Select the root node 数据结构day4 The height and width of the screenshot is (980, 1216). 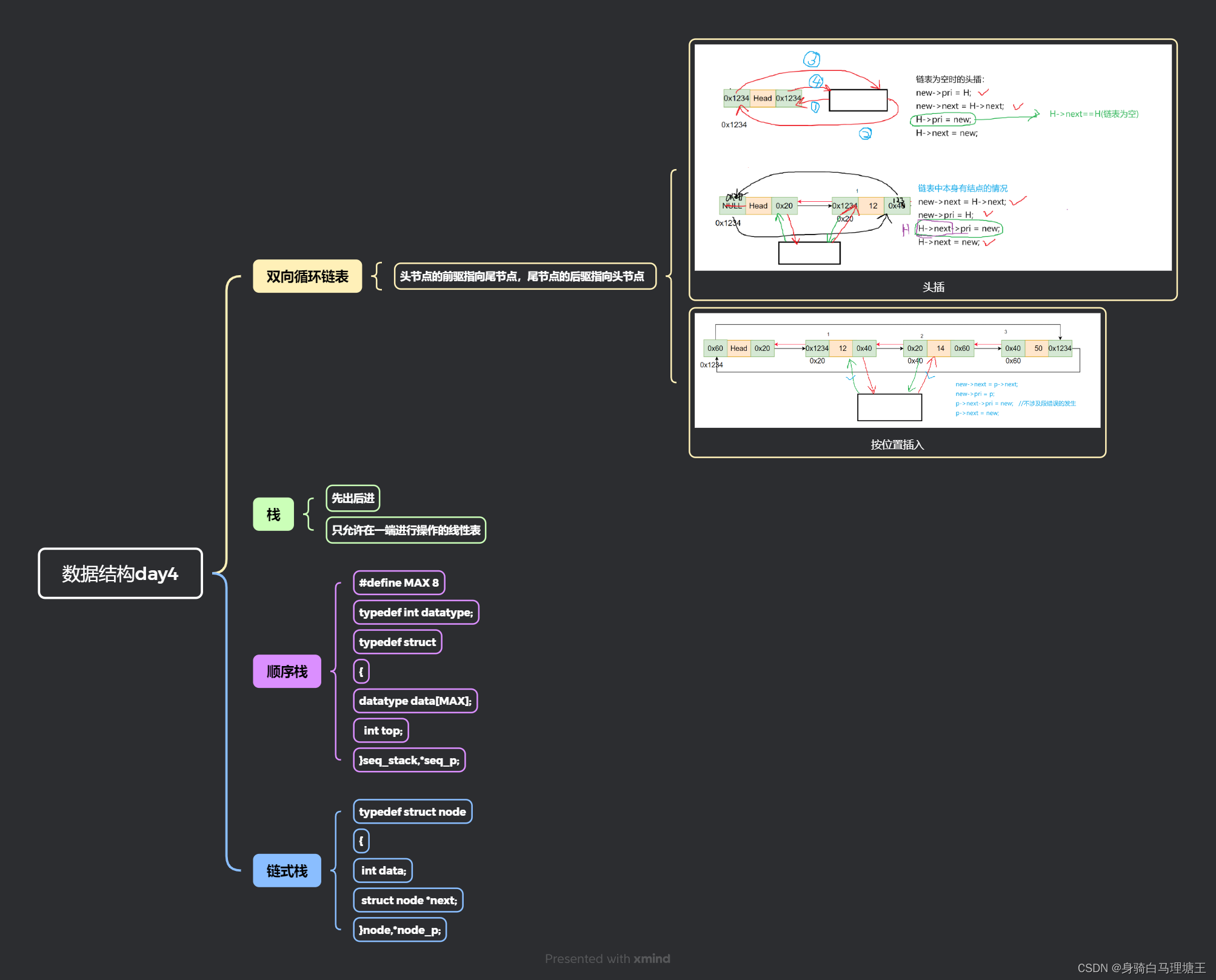tap(120, 573)
